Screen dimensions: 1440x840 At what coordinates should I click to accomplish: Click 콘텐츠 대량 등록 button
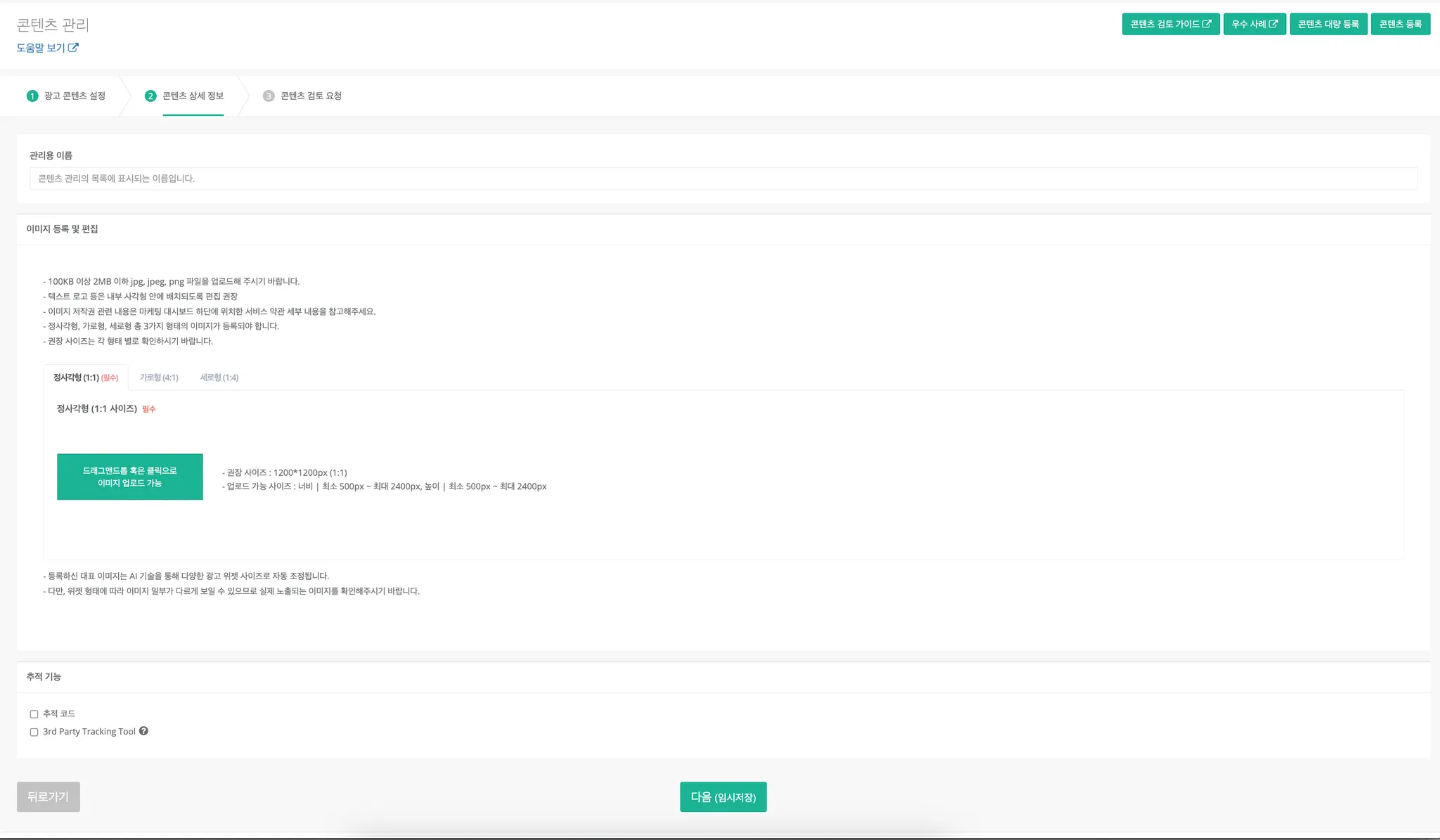[x=1327, y=24]
